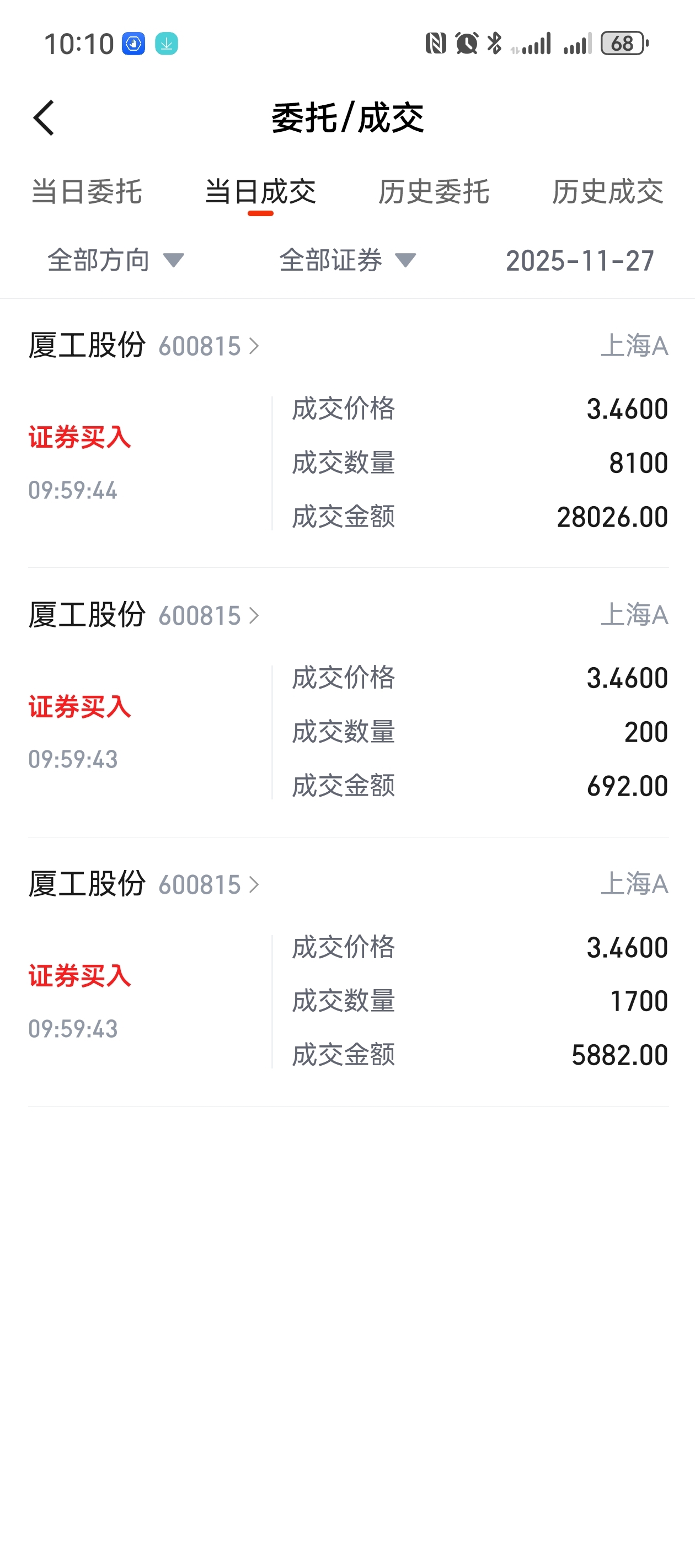
Task: Tap the NFC status bar icon
Action: [436, 43]
